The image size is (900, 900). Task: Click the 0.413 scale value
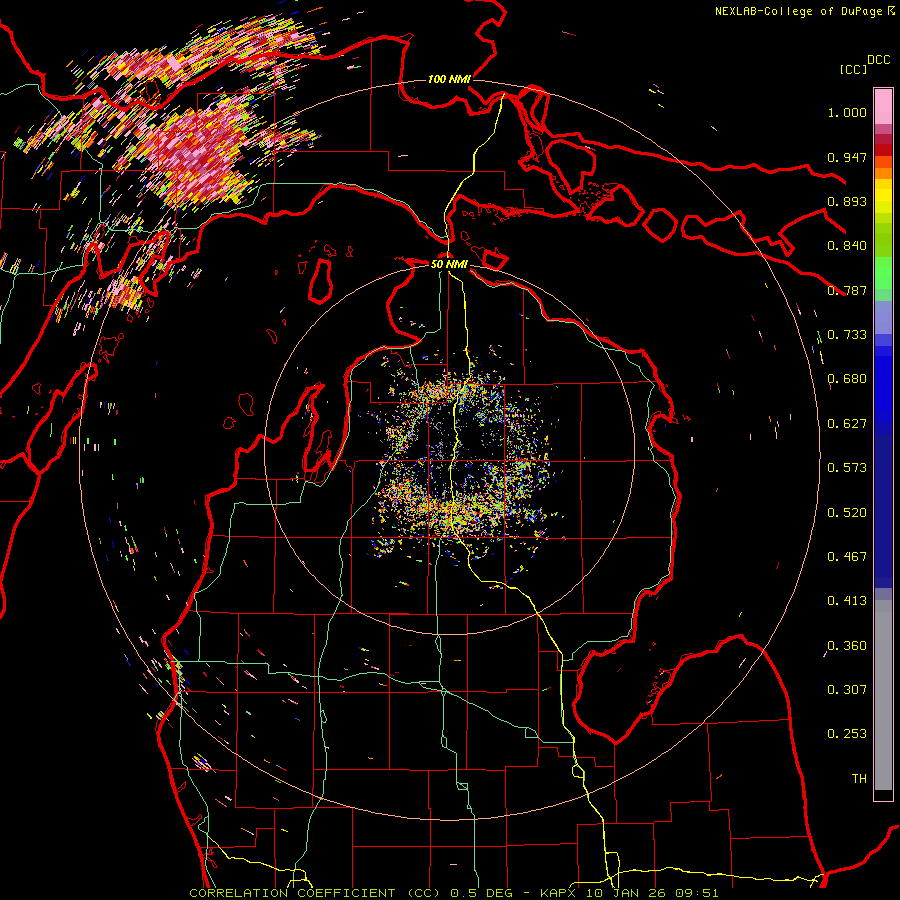(x=847, y=601)
